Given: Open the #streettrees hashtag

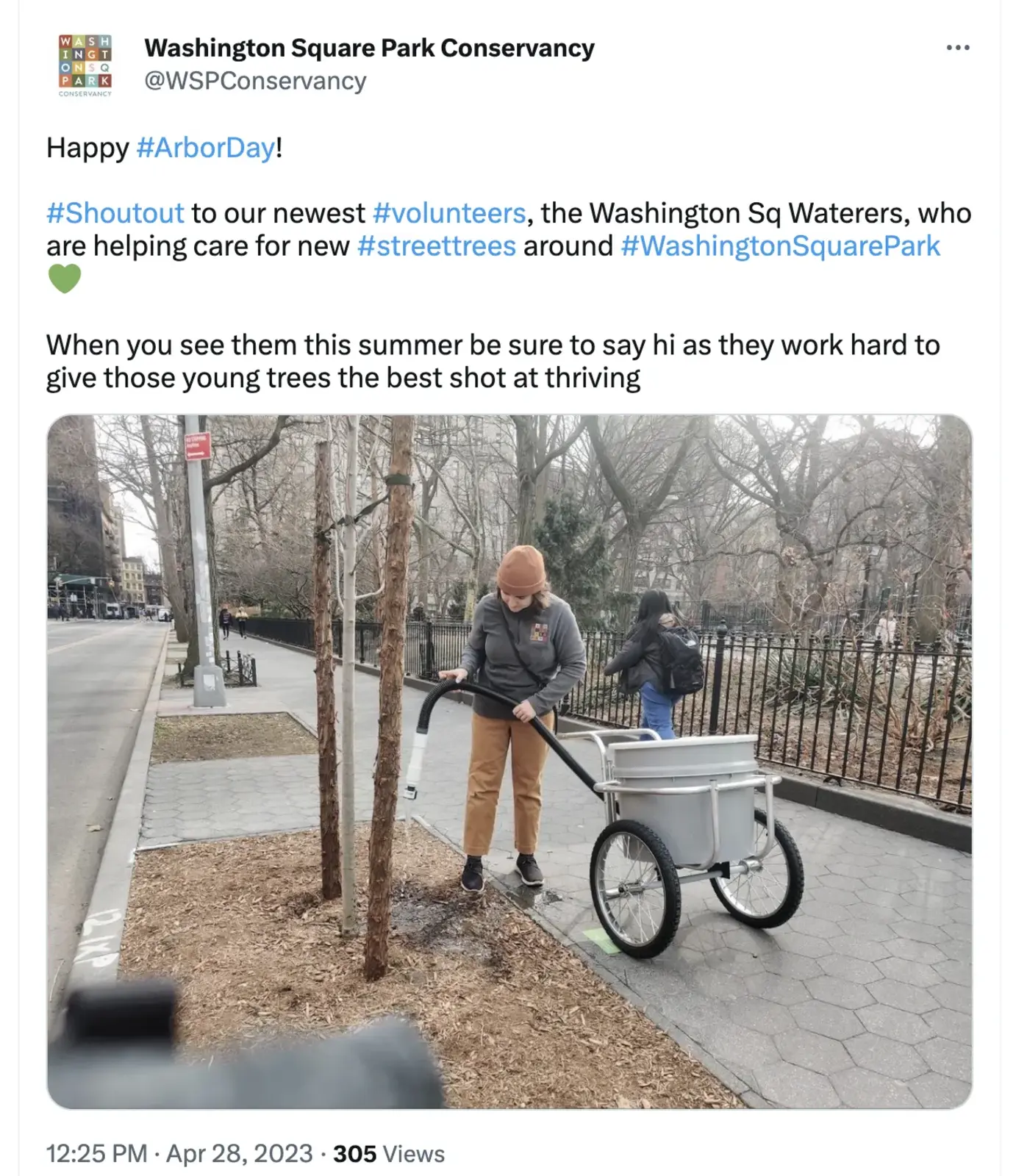Looking at the screenshot, I should click(437, 246).
